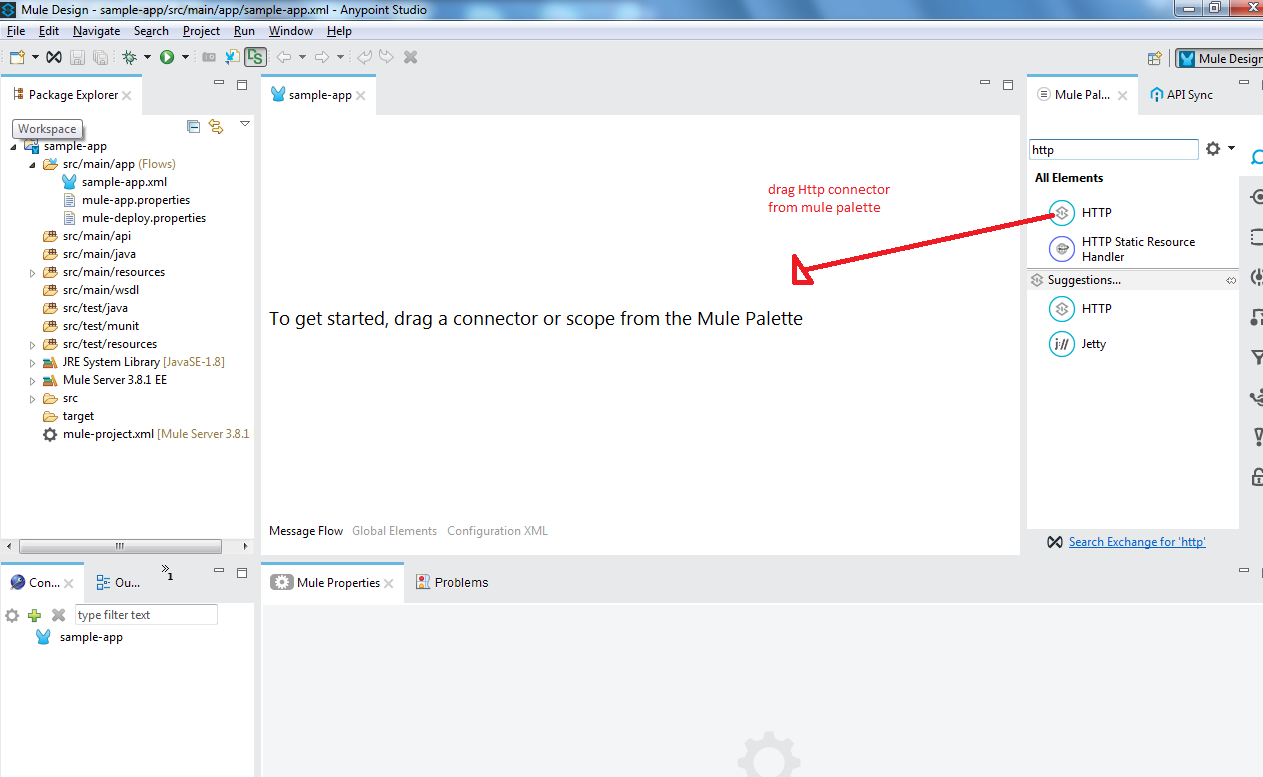
Task: Open the Window menu
Action: [291, 31]
